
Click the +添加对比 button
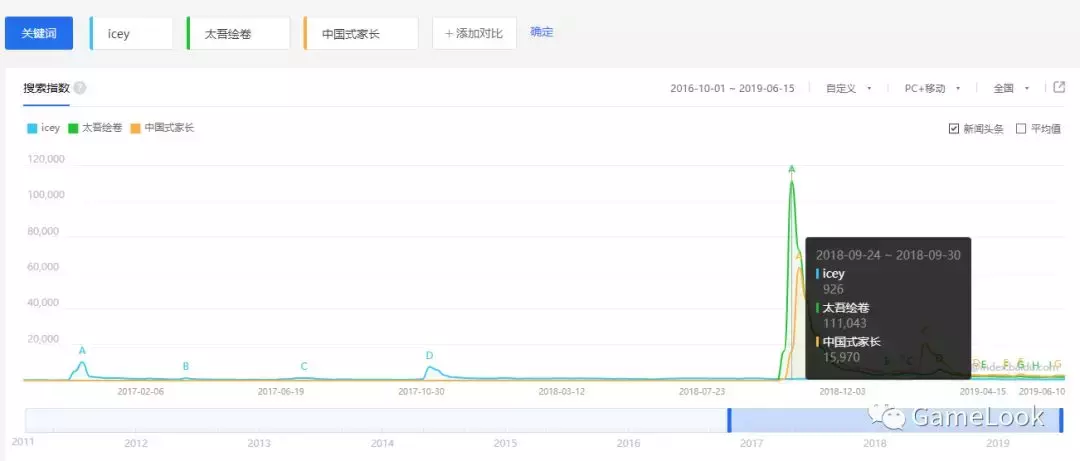[475, 33]
